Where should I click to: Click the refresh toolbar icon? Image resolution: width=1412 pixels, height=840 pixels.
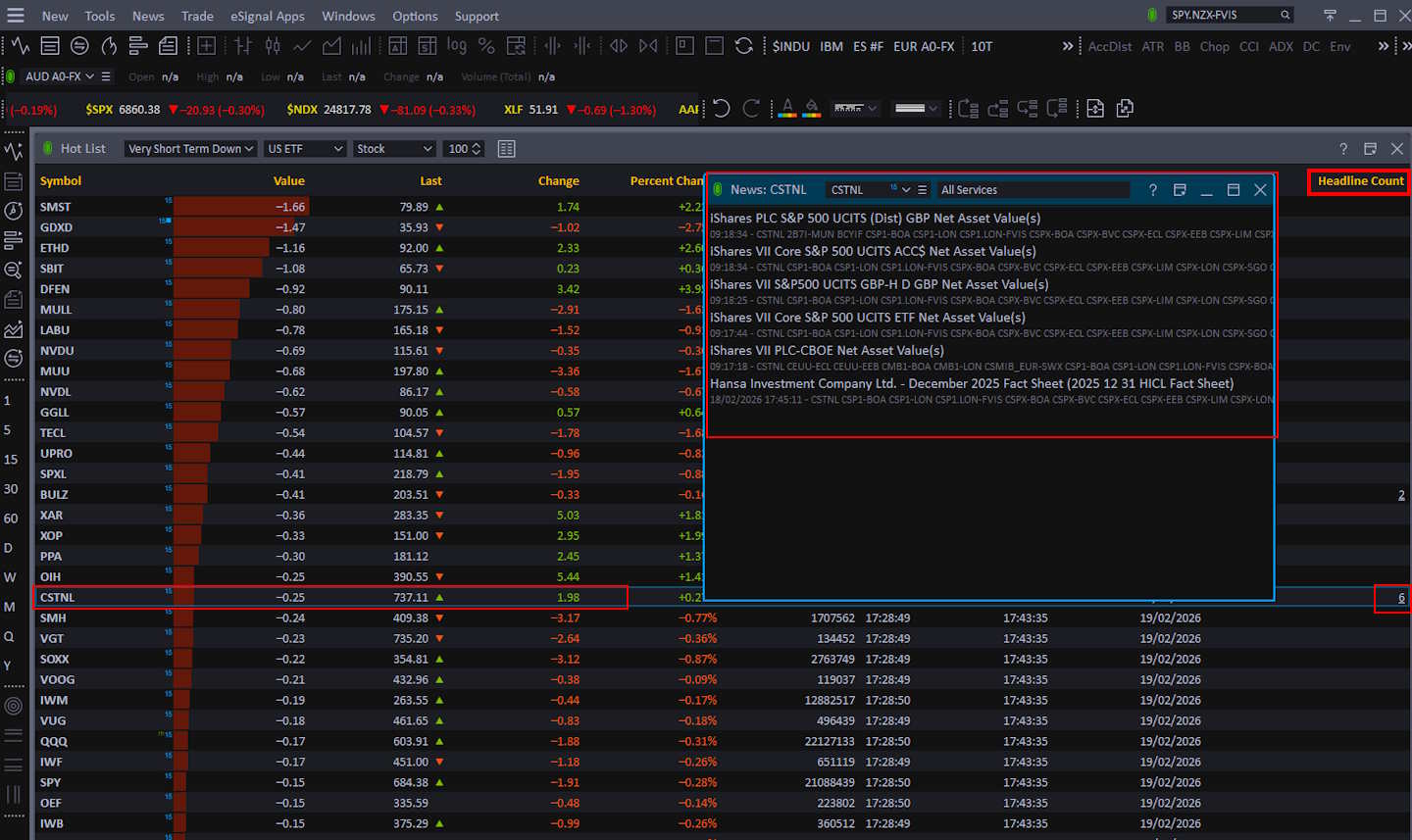744,46
